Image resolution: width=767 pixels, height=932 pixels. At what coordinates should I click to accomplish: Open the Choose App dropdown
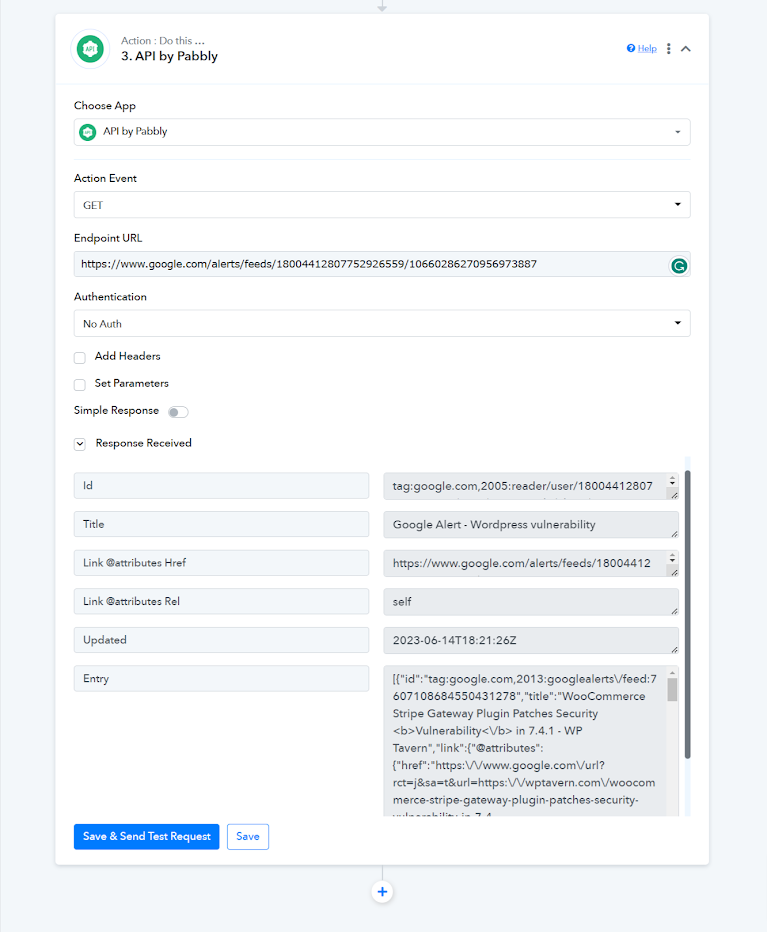[382, 132]
